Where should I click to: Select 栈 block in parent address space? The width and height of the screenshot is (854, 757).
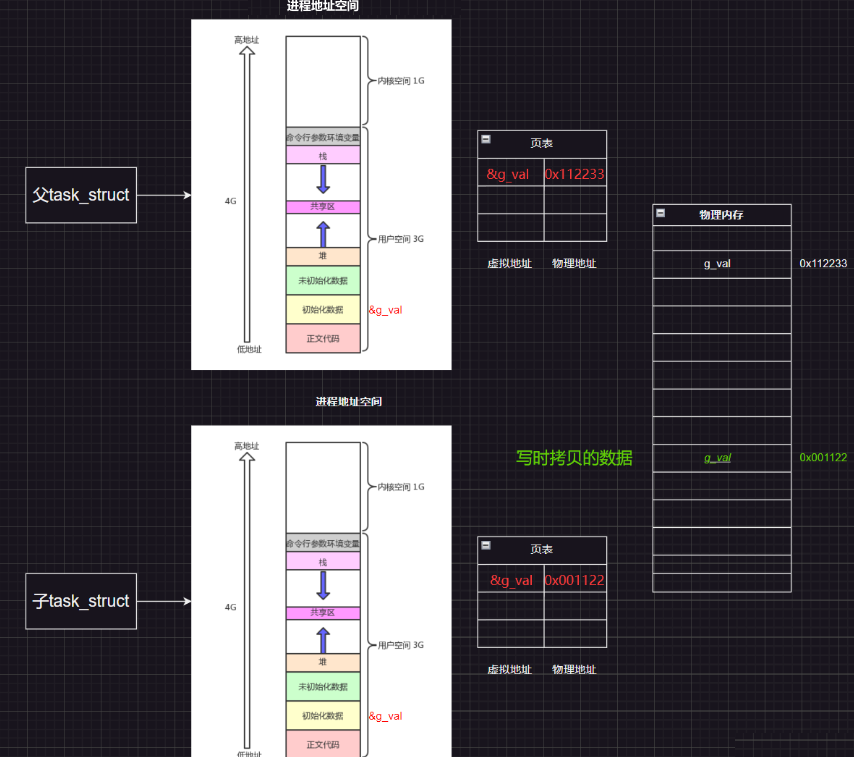323,155
